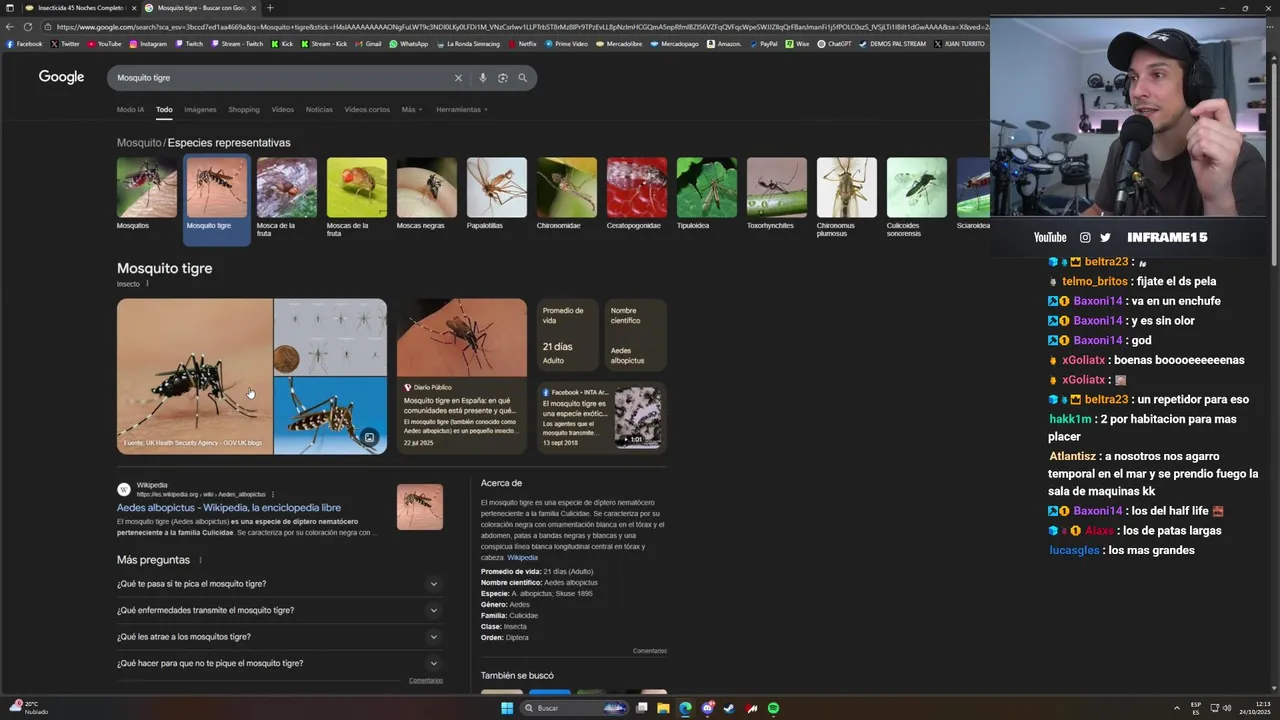
Task: Open Discord from the taskbar
Action: [x=707, y=708]
